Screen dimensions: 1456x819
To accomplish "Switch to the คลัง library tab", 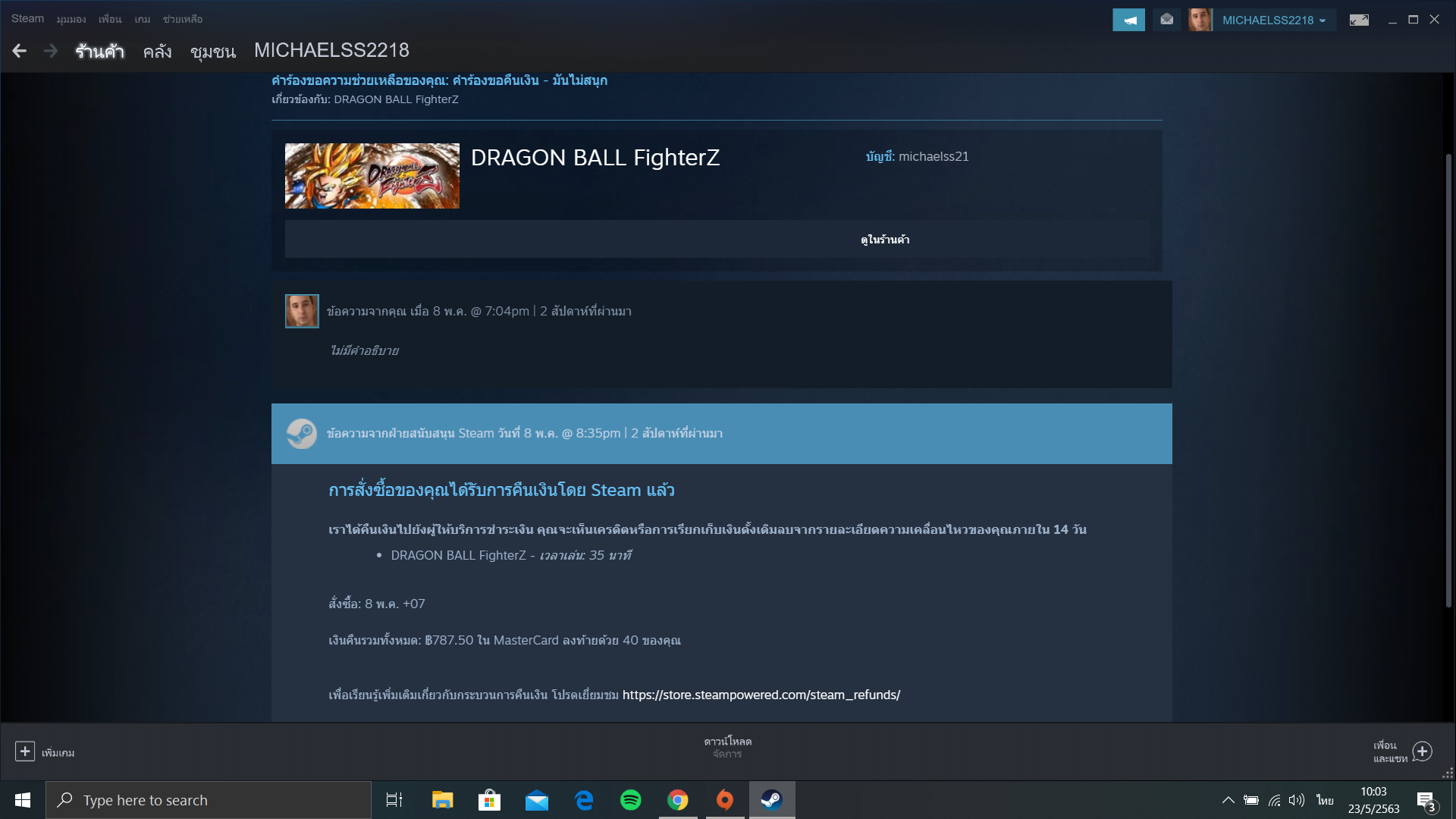I will 157,52.
